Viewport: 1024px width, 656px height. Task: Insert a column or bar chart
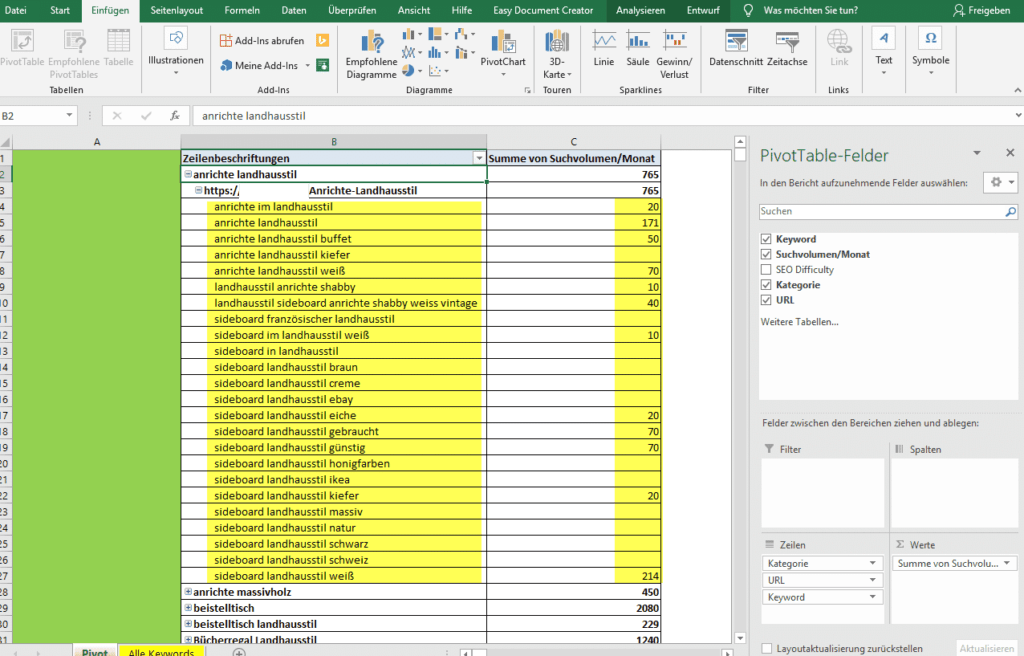[412, 35]
